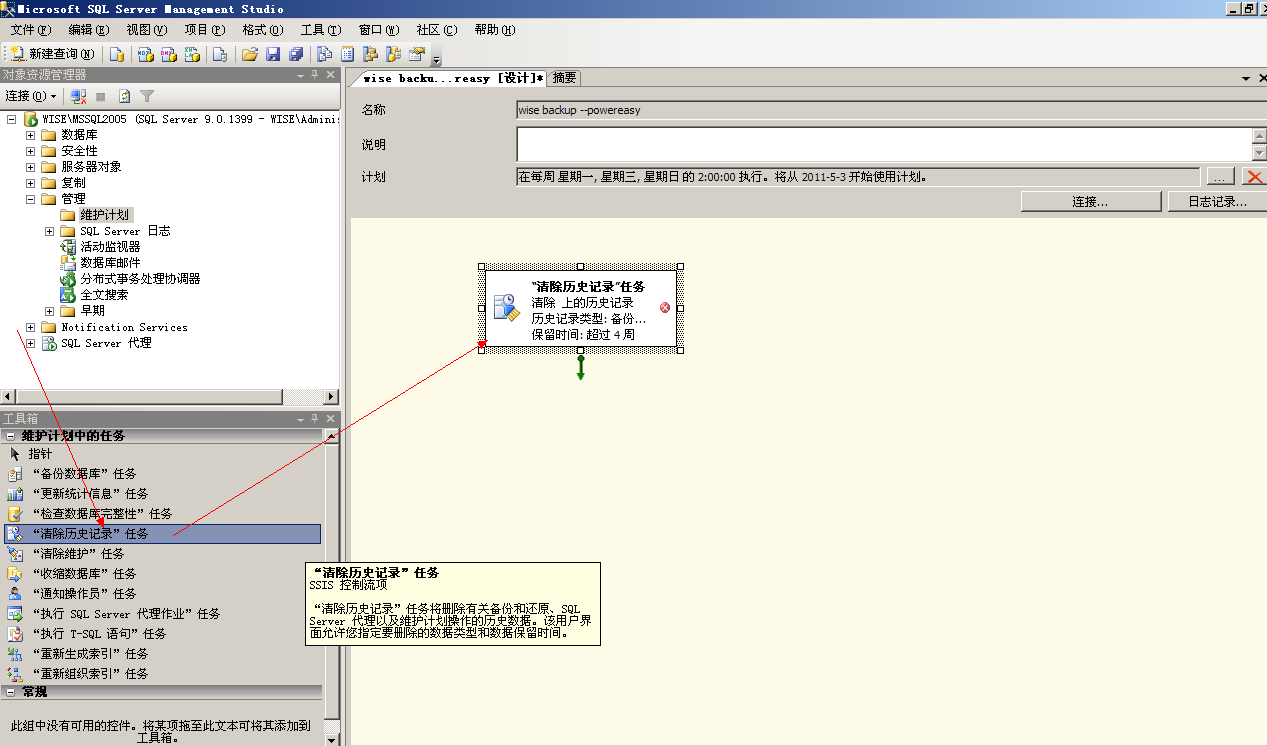Click the Save All toolbar icon
The width and height of the screenshot is (1267, 746).
296,54
